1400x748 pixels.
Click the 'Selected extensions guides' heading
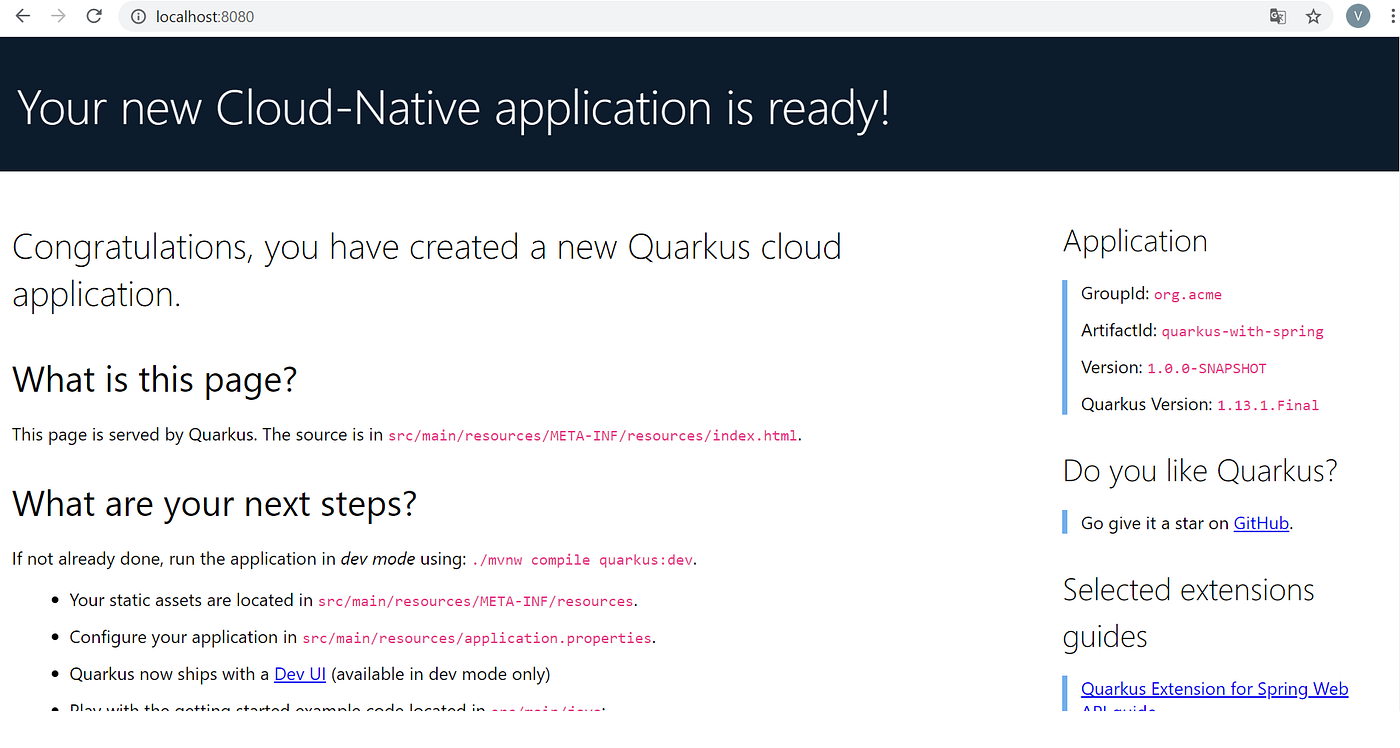[x=1189, y=613]
